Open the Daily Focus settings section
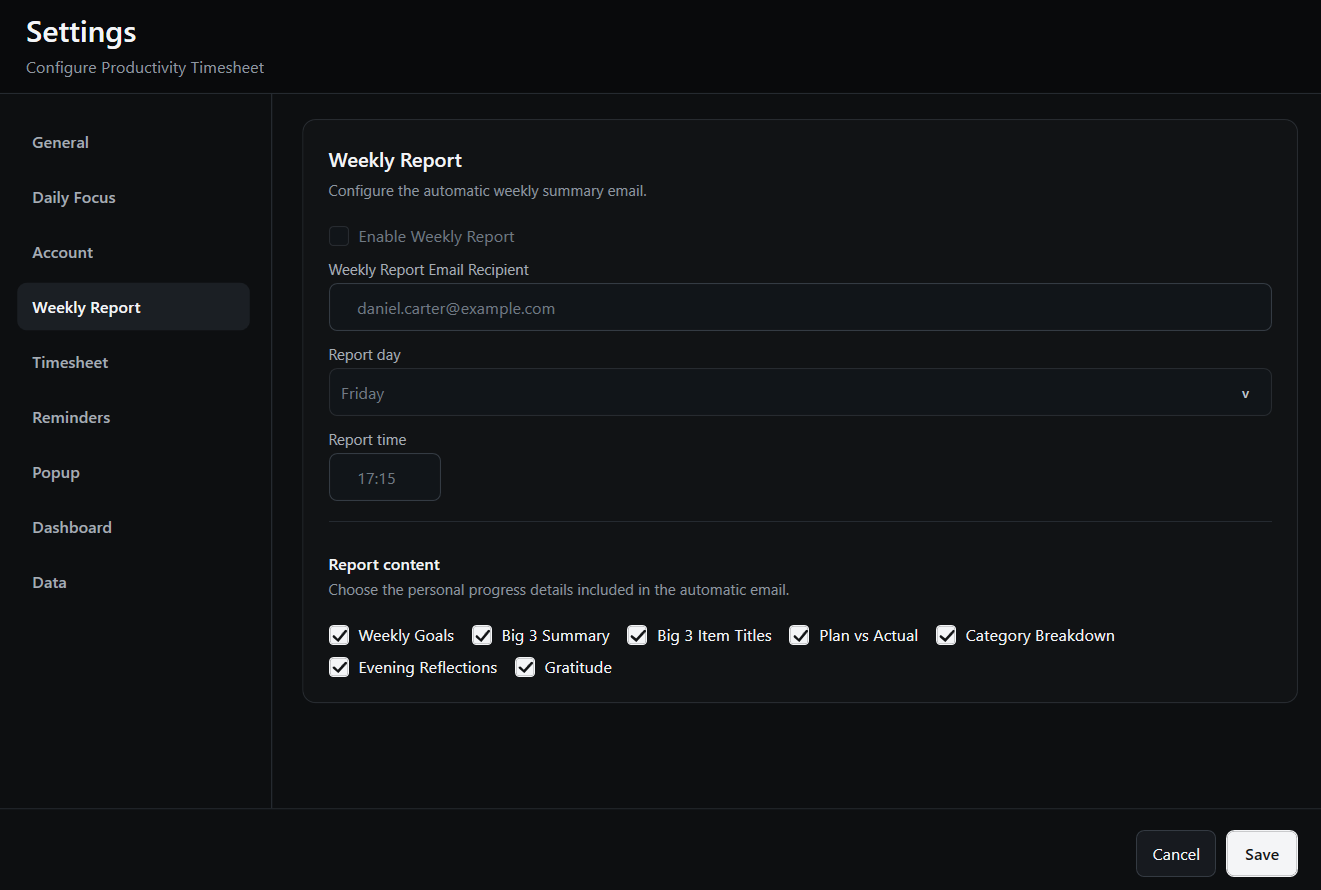This screenshot has width=1321, height=890. [x=133, y=197]
